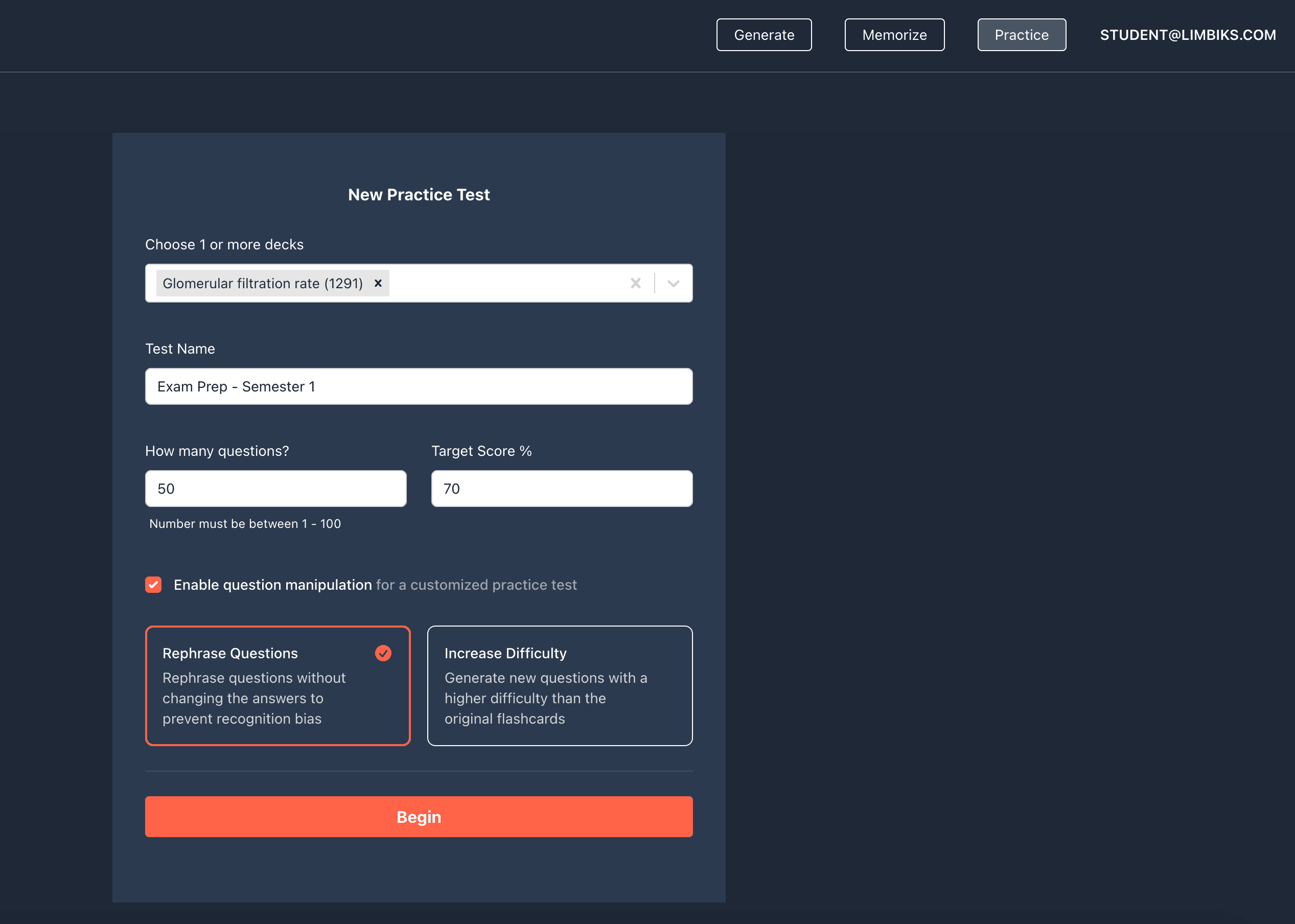Click the Increase Difficulty card description
1295x924 pixels.
546,698
